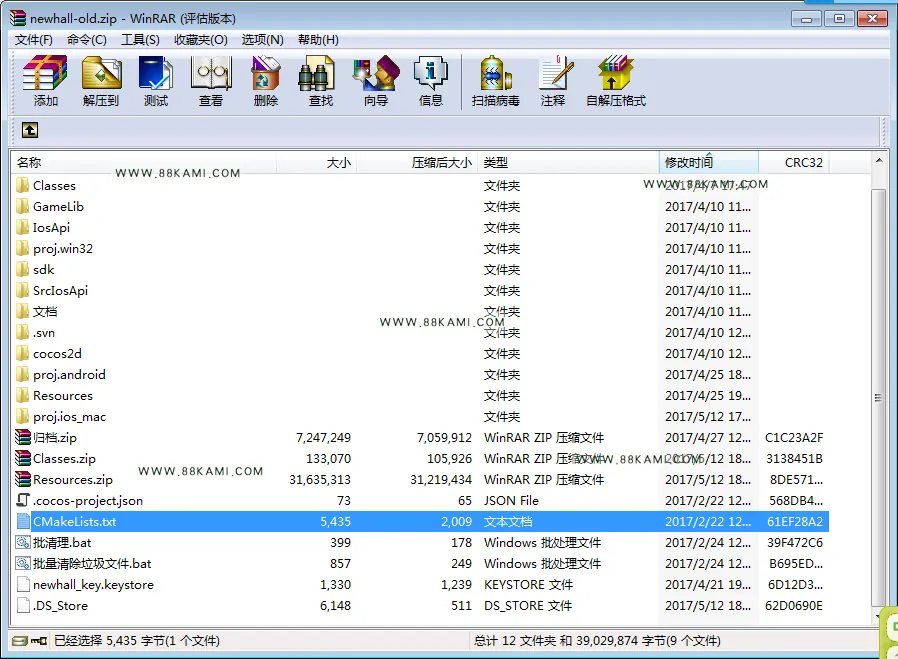Open the 查看 (View) tool

(x=211, y=81)
